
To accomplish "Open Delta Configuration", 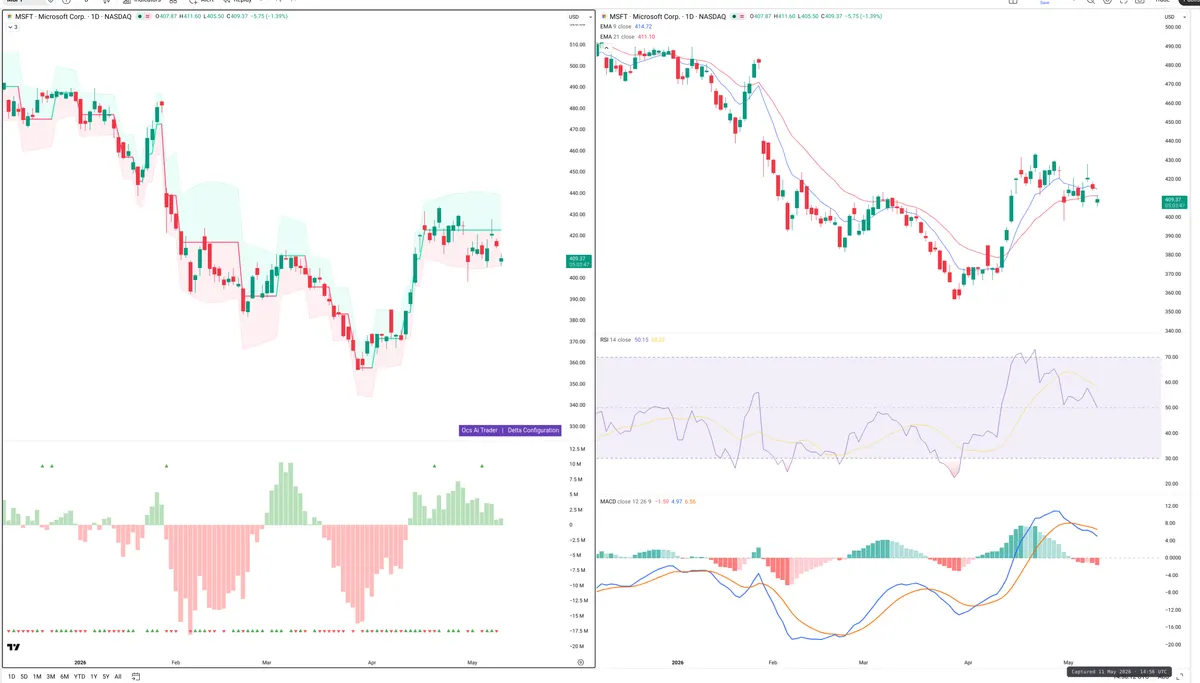I will pos(535,430).
